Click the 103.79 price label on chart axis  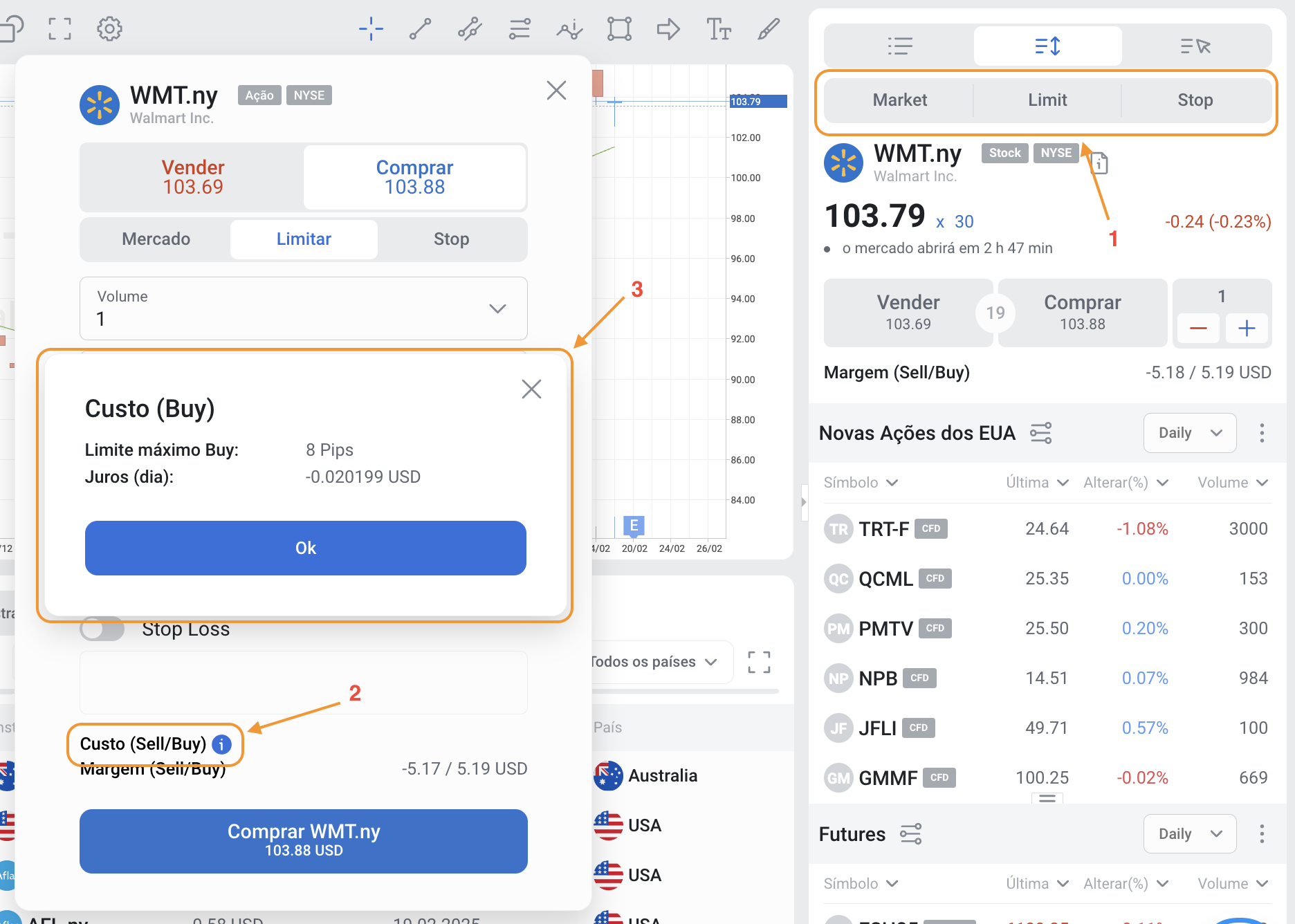[758, 102]
